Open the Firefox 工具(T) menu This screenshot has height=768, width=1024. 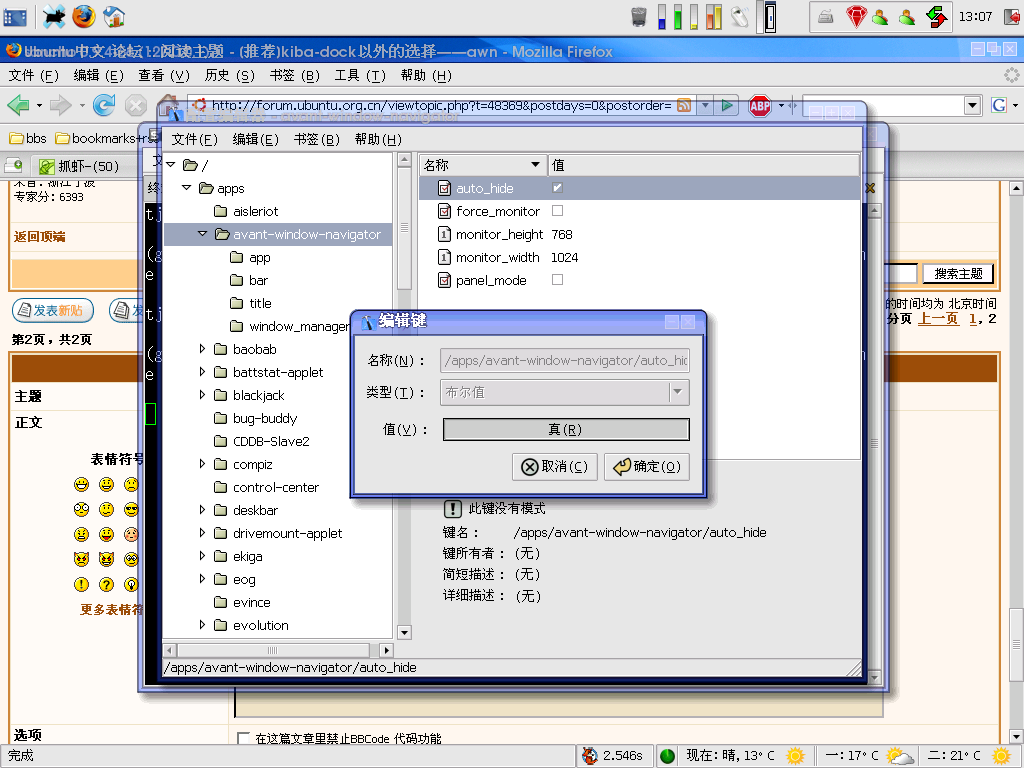pos(360,76)
